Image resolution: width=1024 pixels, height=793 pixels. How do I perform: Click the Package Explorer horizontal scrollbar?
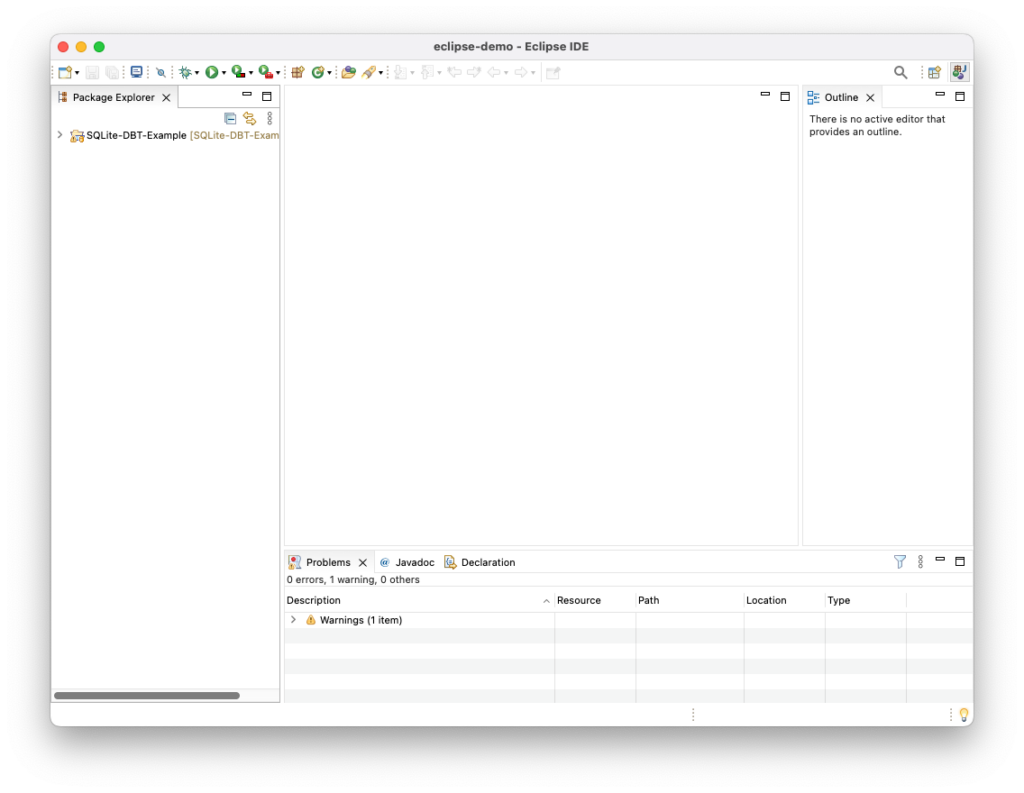click(x=146, y=695)
